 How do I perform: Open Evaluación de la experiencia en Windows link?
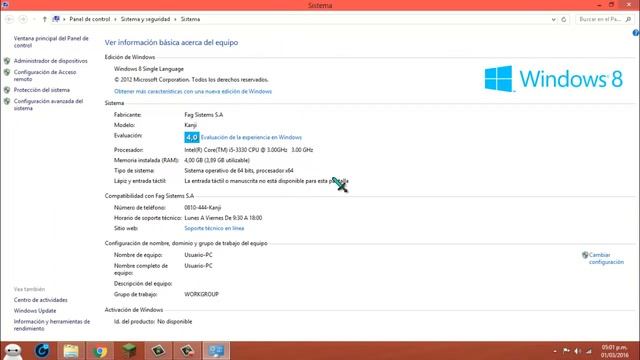251,138
